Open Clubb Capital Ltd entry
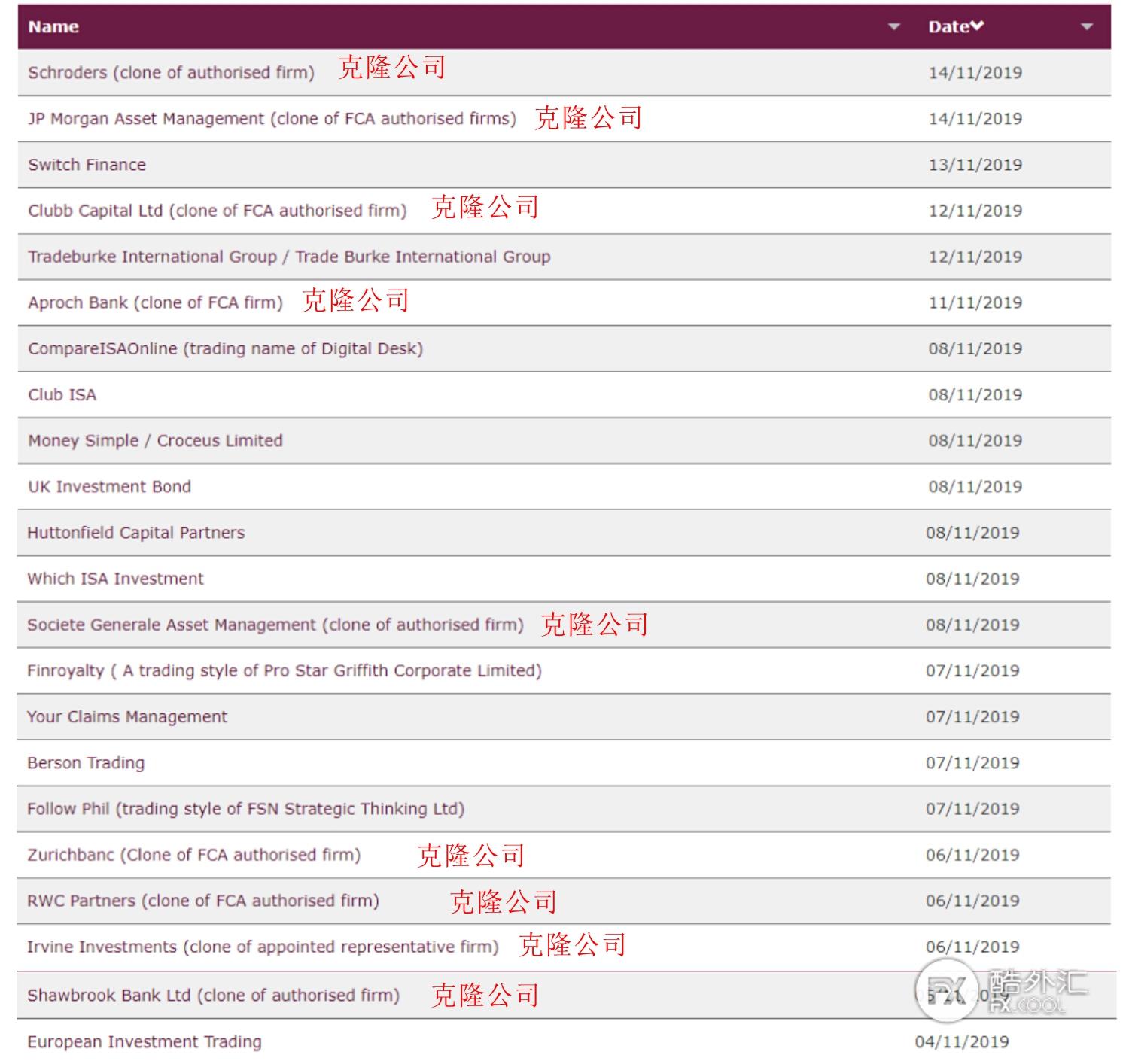This screenshot has height=1064, width=1129. click(217, 211)
